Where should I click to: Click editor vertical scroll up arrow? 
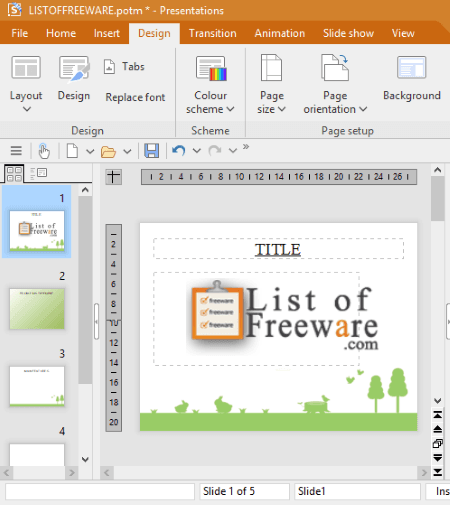(x=438, y=170)
